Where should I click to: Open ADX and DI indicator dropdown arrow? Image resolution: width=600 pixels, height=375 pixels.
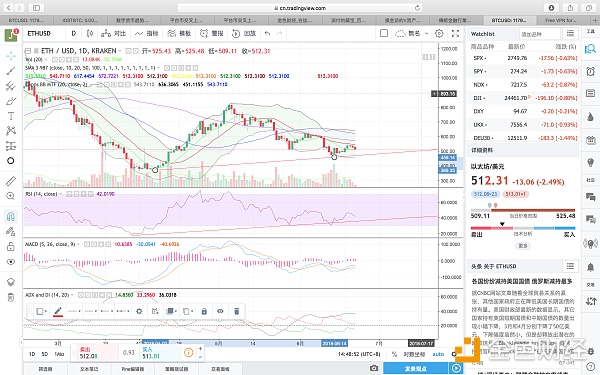pos(72,295)
